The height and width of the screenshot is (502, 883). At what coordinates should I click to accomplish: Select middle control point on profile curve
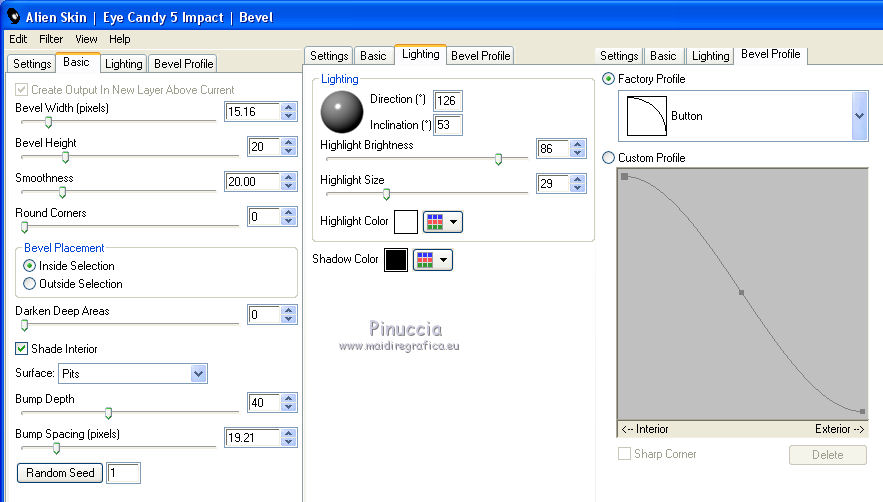tap(742, 292)
